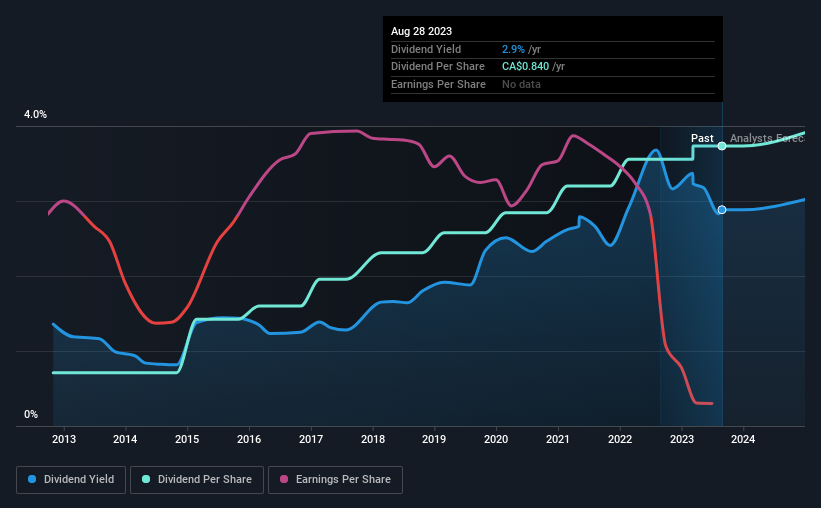Click the teal Dividend Per Share legend dot
Screen dimensions: 821x508
tap(146, 479)
